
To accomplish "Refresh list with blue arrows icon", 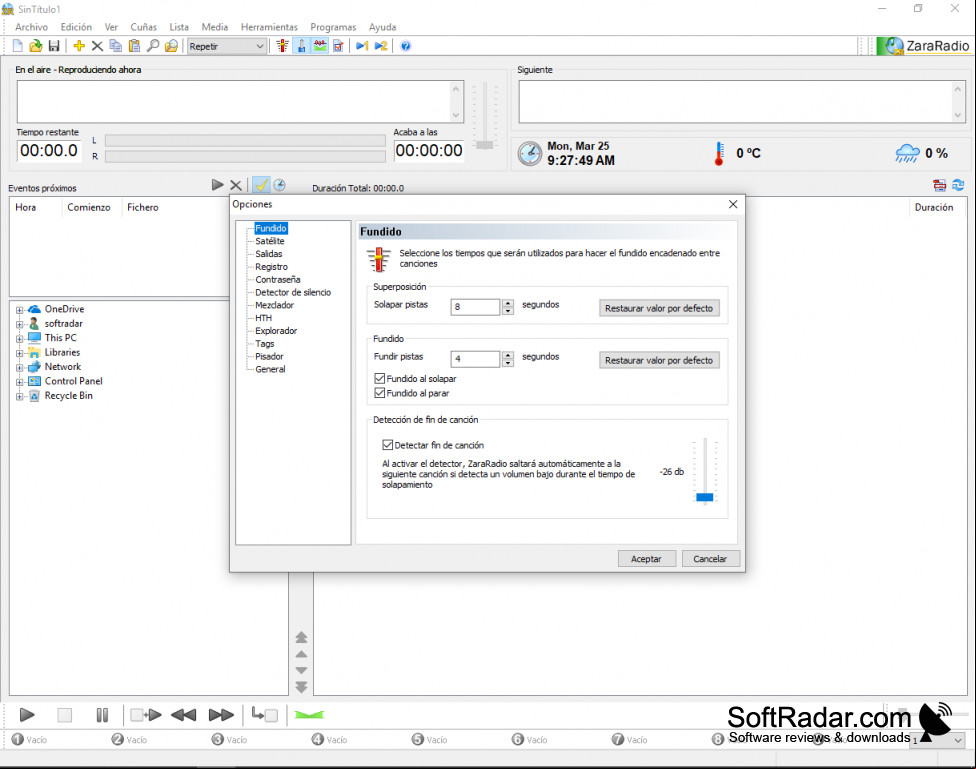I will (958, 185).
